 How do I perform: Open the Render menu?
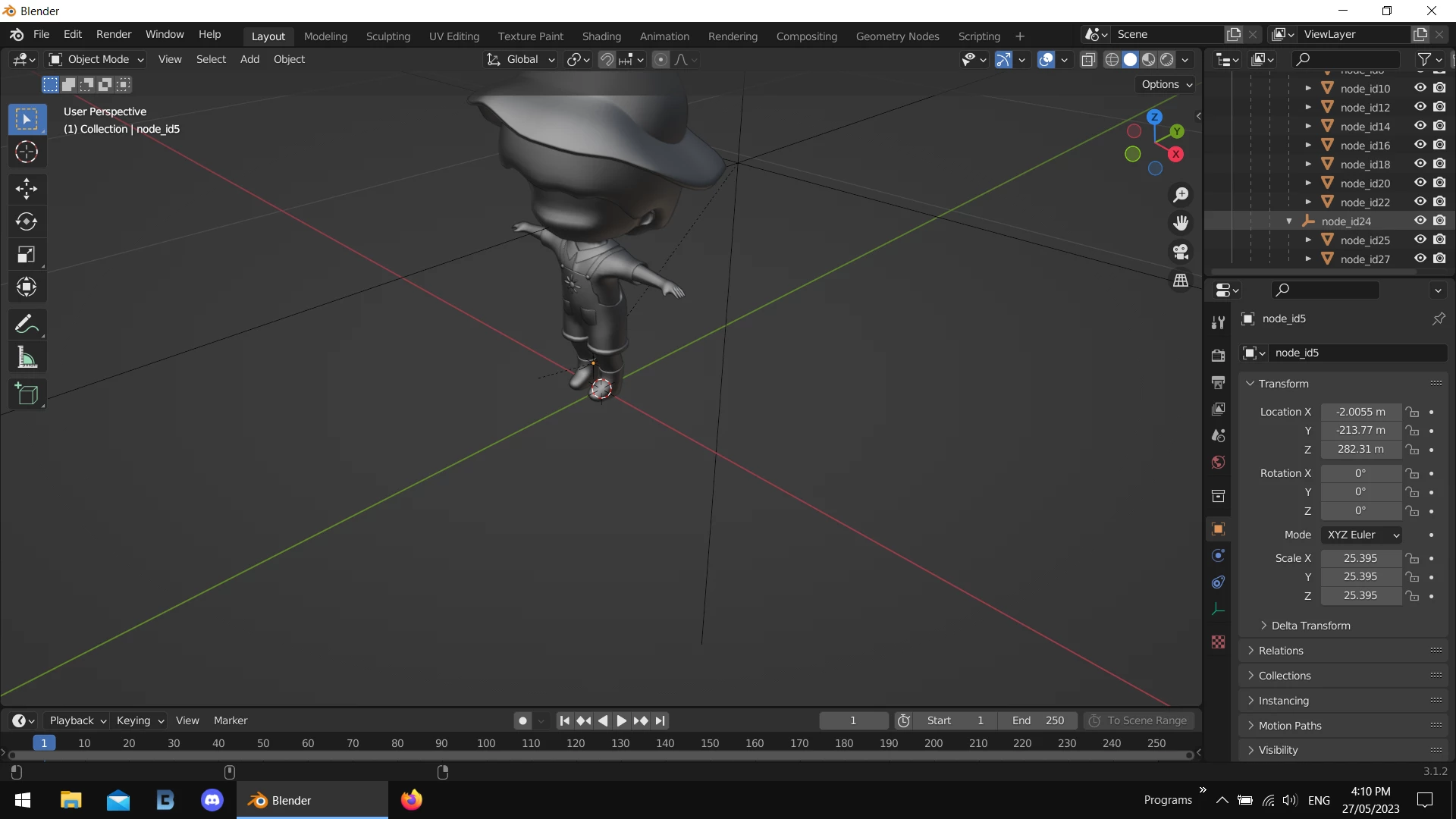[114, 34]
